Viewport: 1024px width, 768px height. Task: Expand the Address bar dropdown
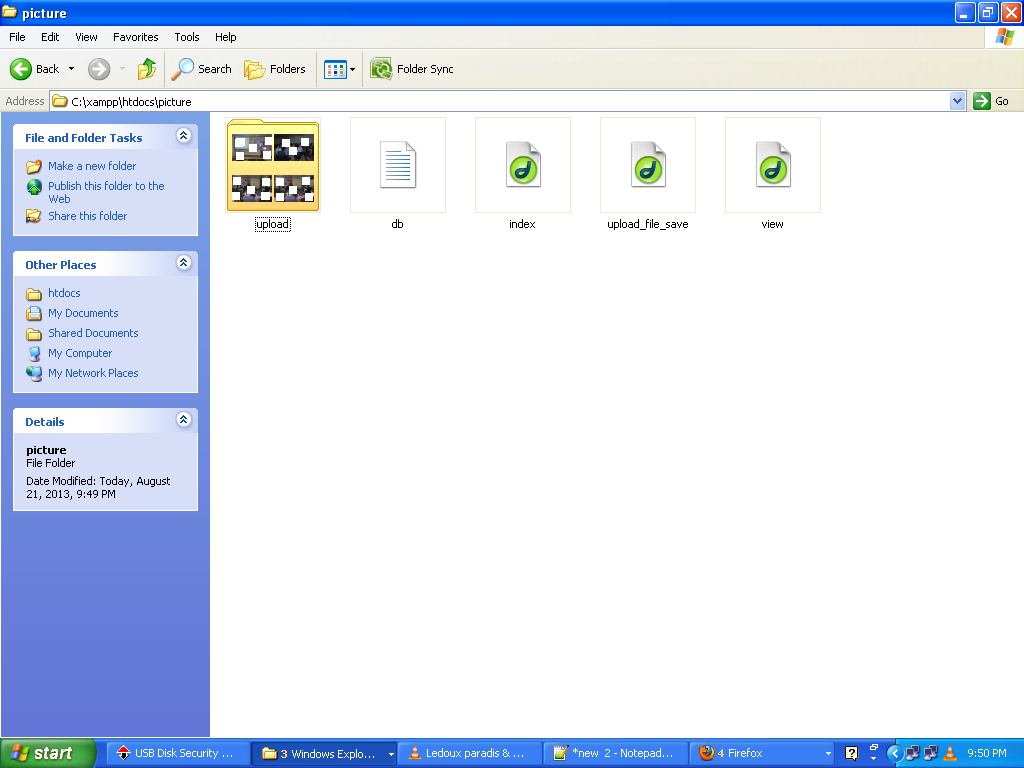(x=957, y=101)
